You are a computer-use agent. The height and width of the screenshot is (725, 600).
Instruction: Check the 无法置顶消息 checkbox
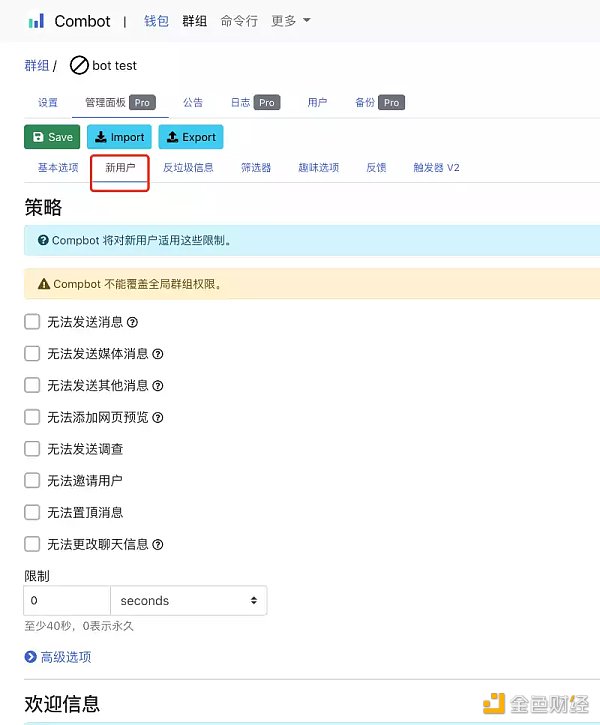coord(32,513)
